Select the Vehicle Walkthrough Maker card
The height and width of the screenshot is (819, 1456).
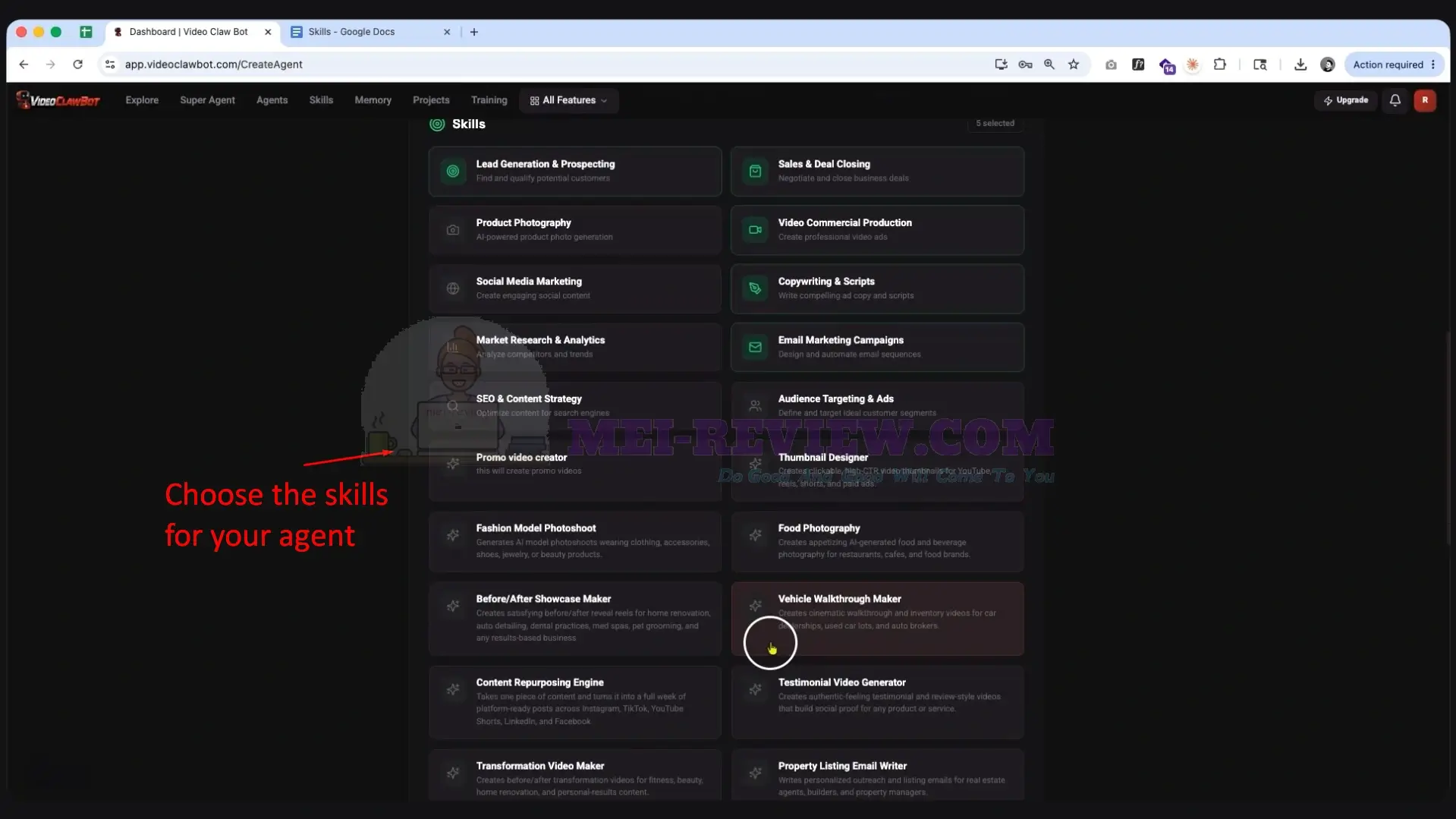pyautogui.click(x=876, y=619)
